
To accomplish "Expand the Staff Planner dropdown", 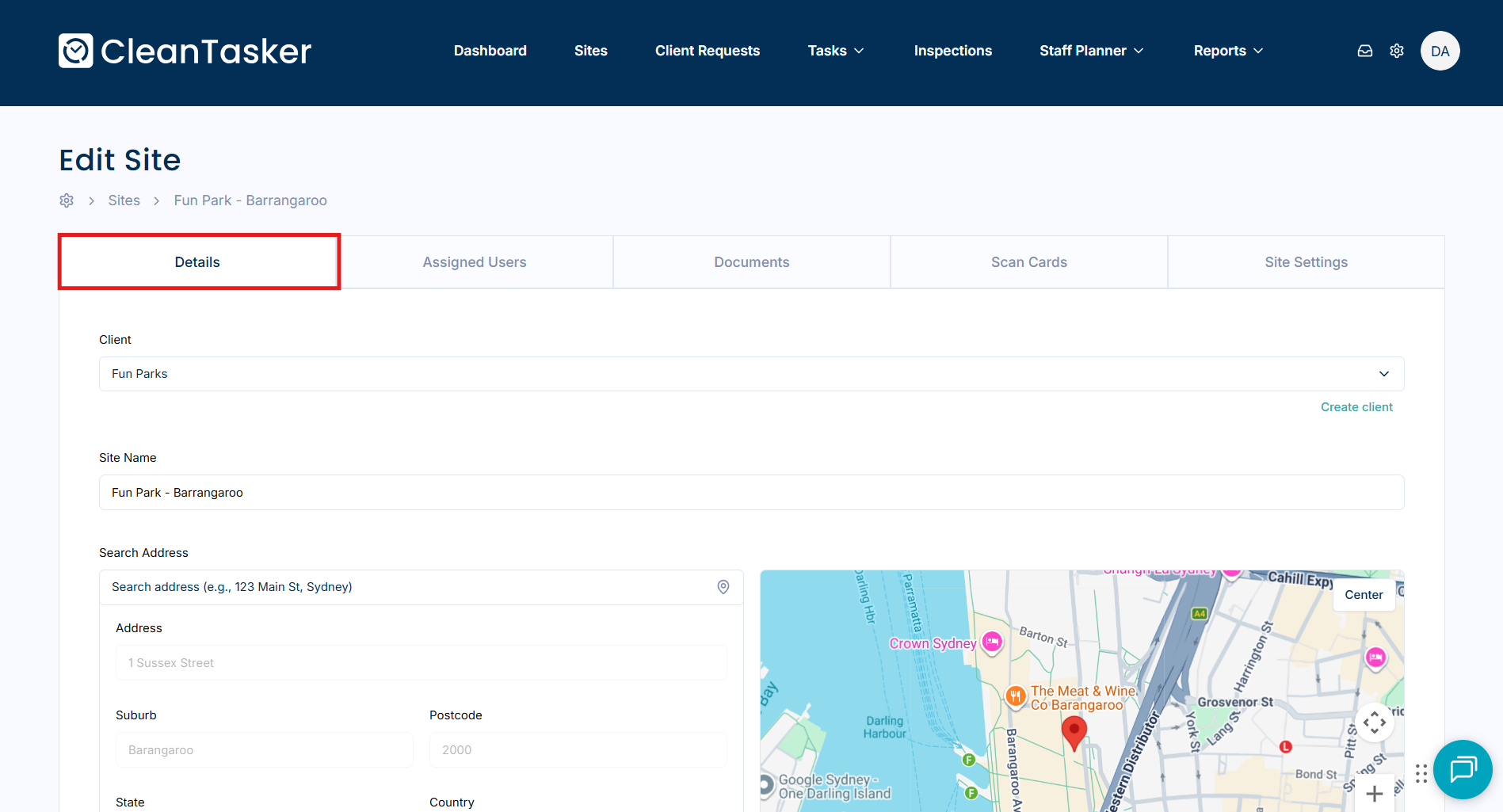I will click(x=1091, y=51).
